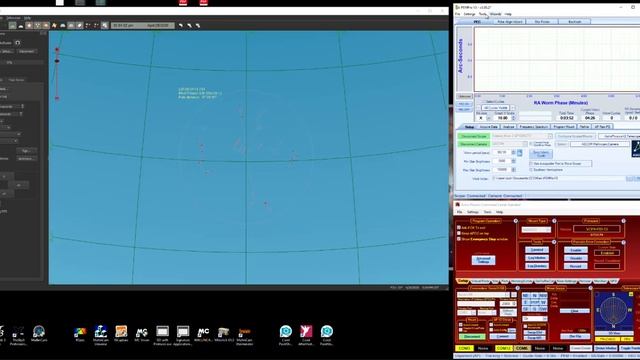Open the Program Mount tab
The height and width of the screenshot is (360, 640).
(x=564, y=127)
